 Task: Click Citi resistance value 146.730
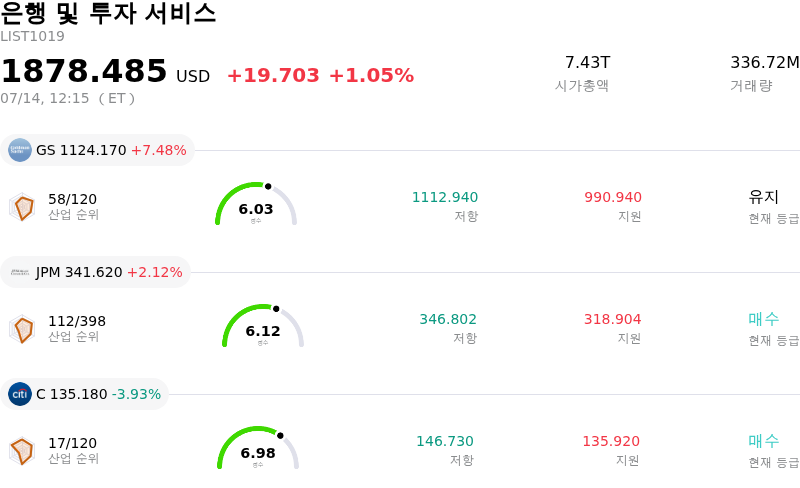(445, 441)
